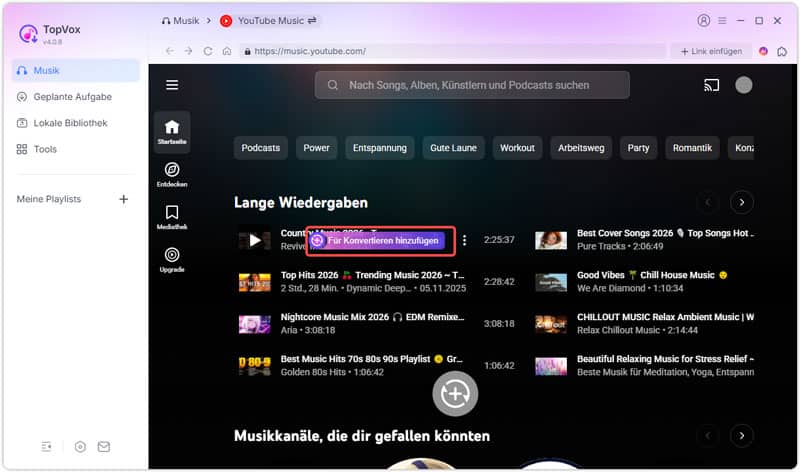
Task: Show previous Musikkanäle items with left chevron
Action: (708, 436)
